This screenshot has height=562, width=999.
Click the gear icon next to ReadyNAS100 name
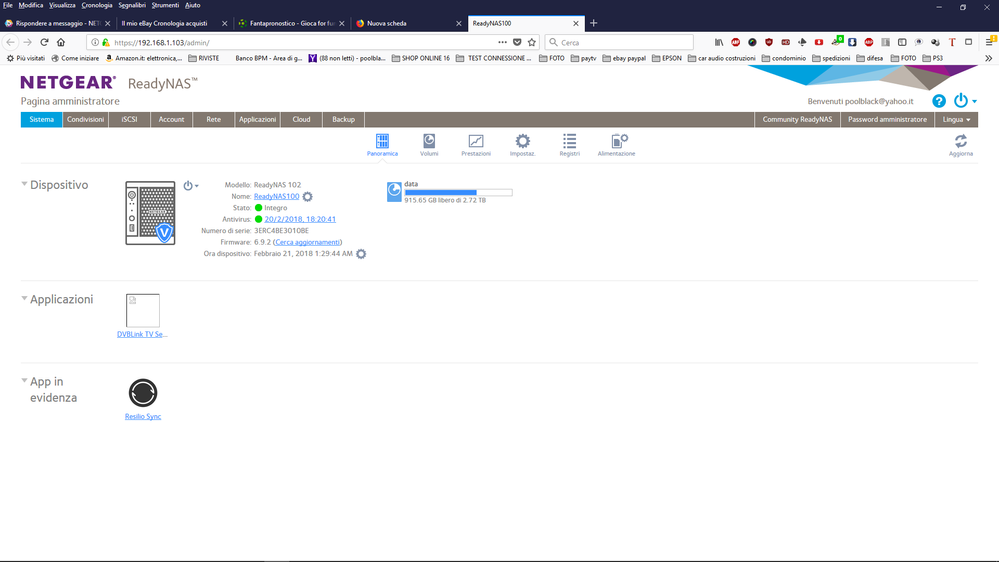pyautogui.click(x=308, y=197)
